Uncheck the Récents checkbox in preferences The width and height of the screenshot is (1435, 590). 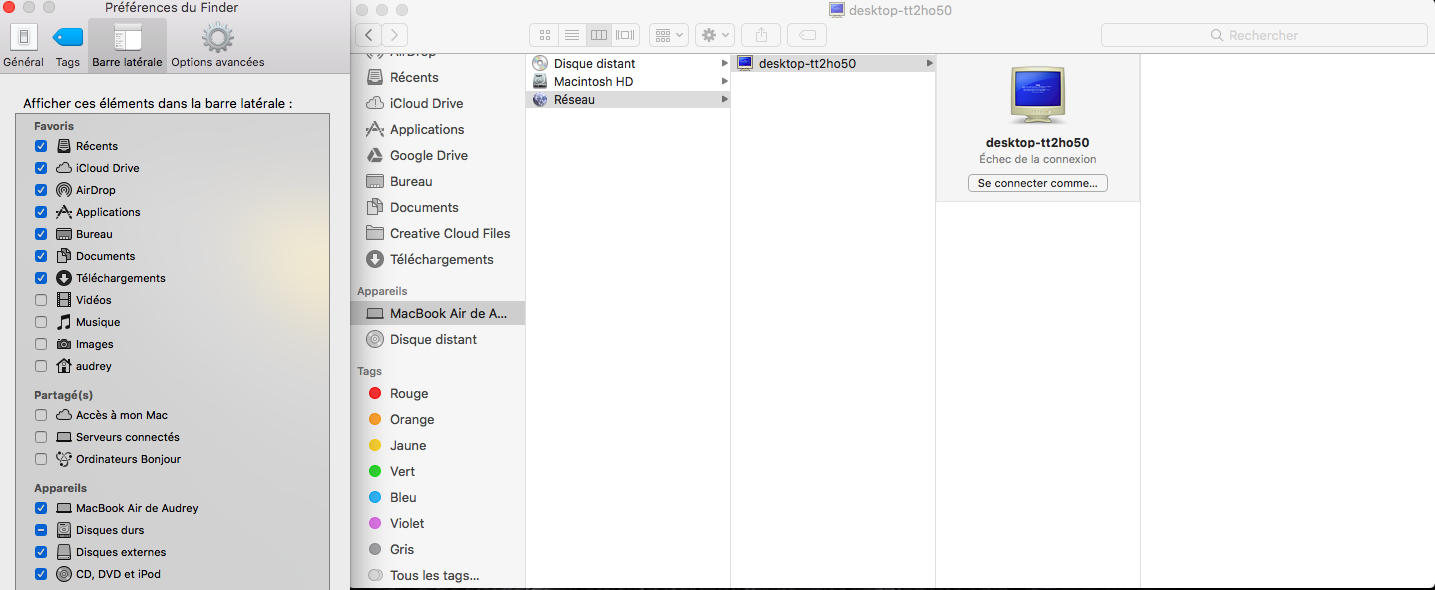(41, 146)
